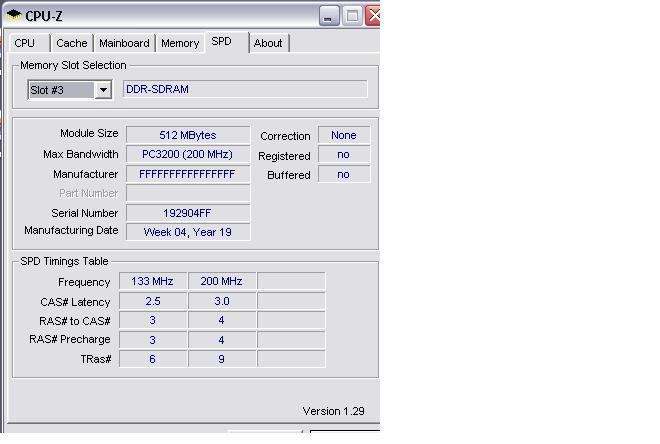Click the Buffered value no
Viewport: 660px width, 444px height.
point(344,174)
